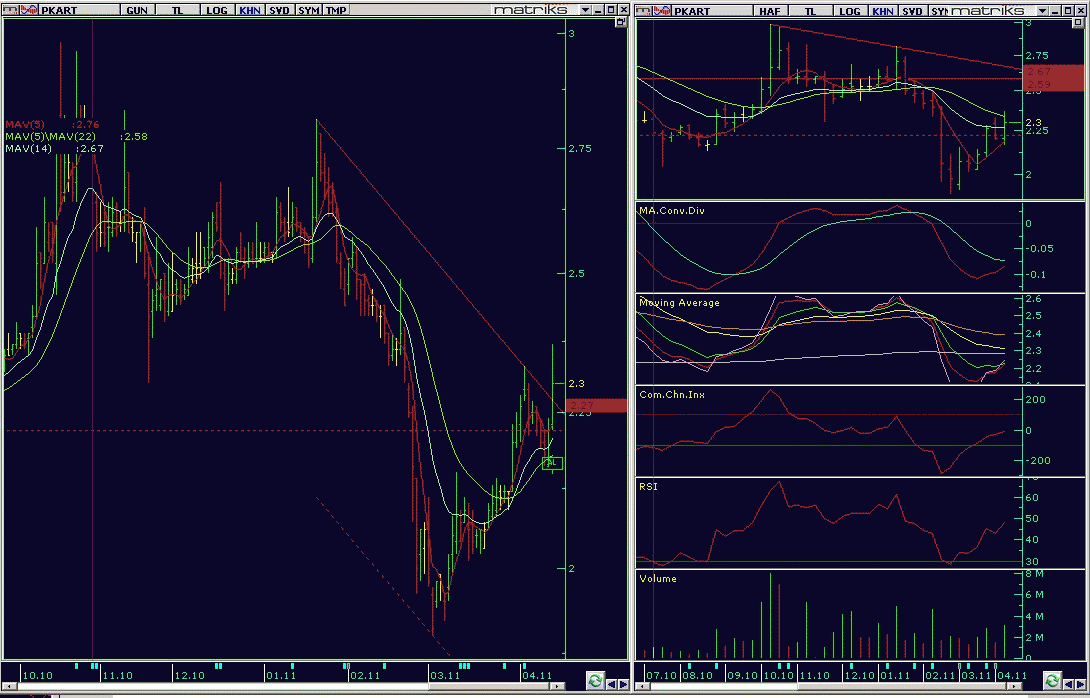Viewport: 1090px width, 698px height.
Task: Toggle SVD in the left window toolbar
Action: (x=279, y=10)
